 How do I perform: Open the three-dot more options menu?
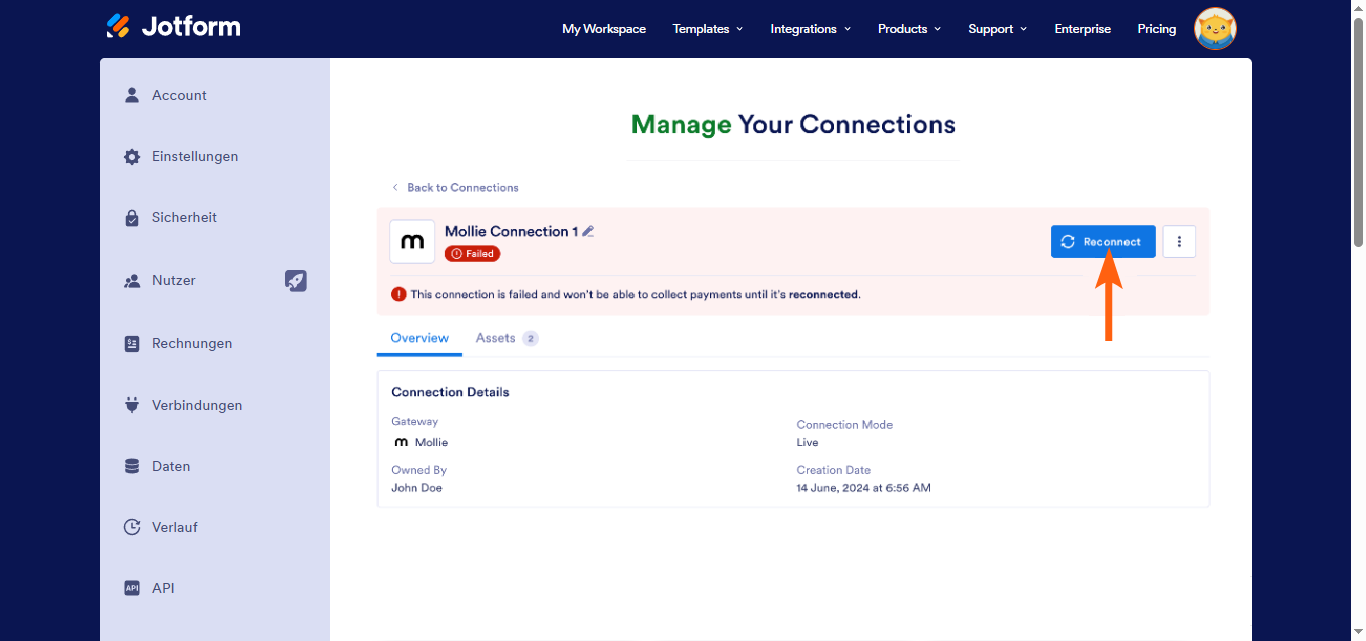point(1179,241)
